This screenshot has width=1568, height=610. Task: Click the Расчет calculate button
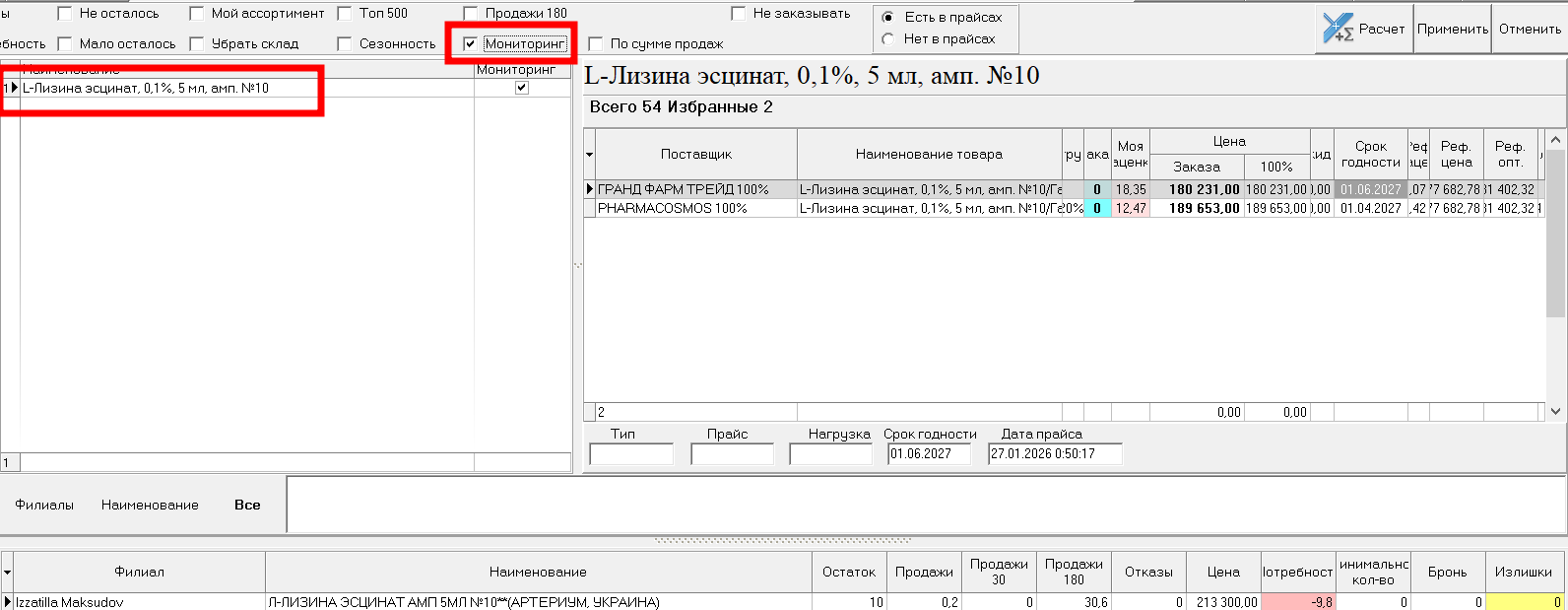pyautogui.click(x=1364, y=29)
